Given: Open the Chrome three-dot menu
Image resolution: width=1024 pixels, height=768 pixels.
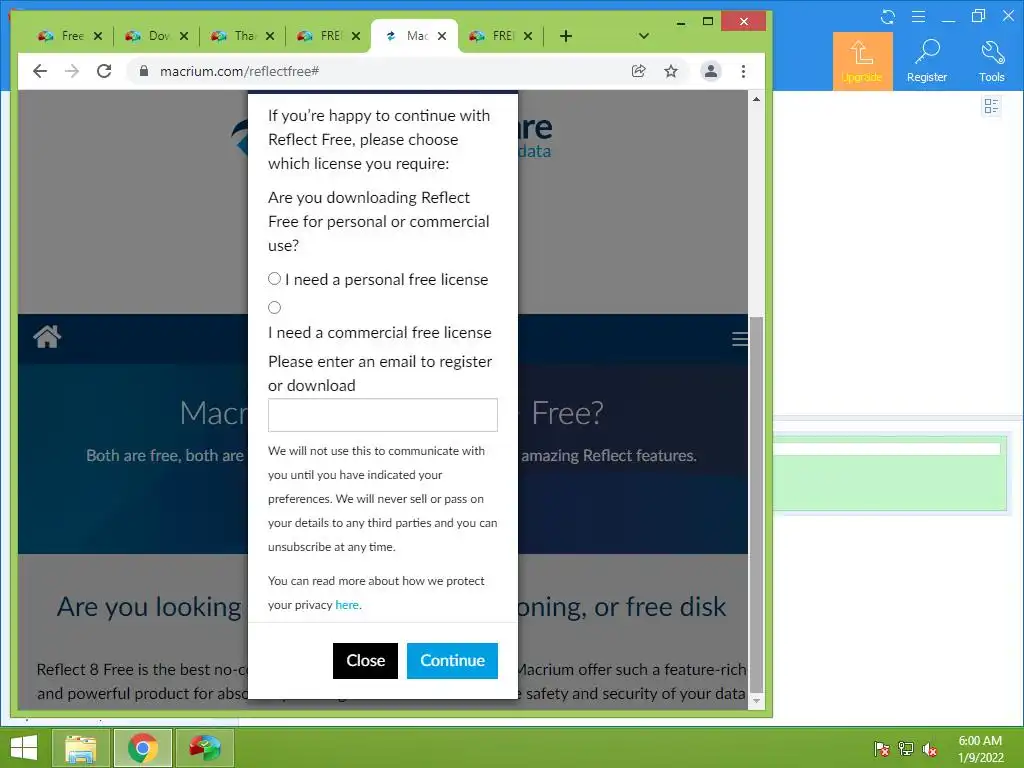Looking at the screenshot, I should [743, 71].
